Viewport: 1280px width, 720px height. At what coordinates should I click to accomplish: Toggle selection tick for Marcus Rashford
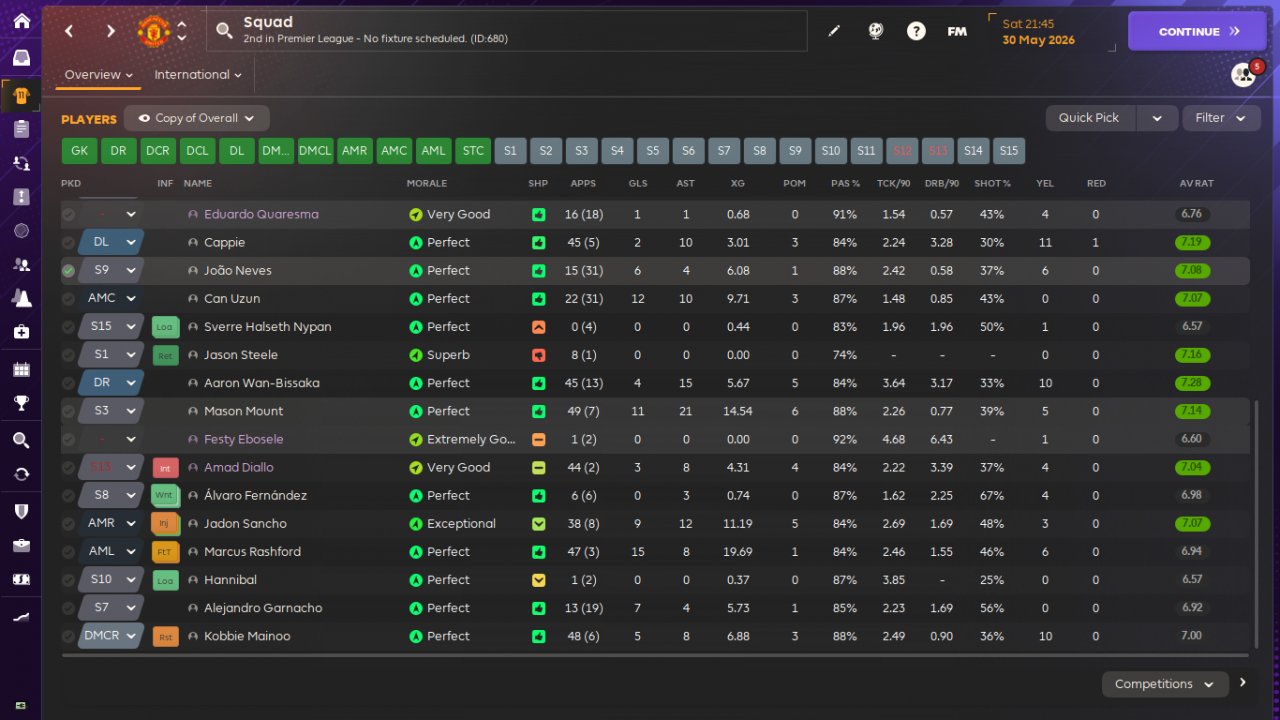(x=68, y=551)
